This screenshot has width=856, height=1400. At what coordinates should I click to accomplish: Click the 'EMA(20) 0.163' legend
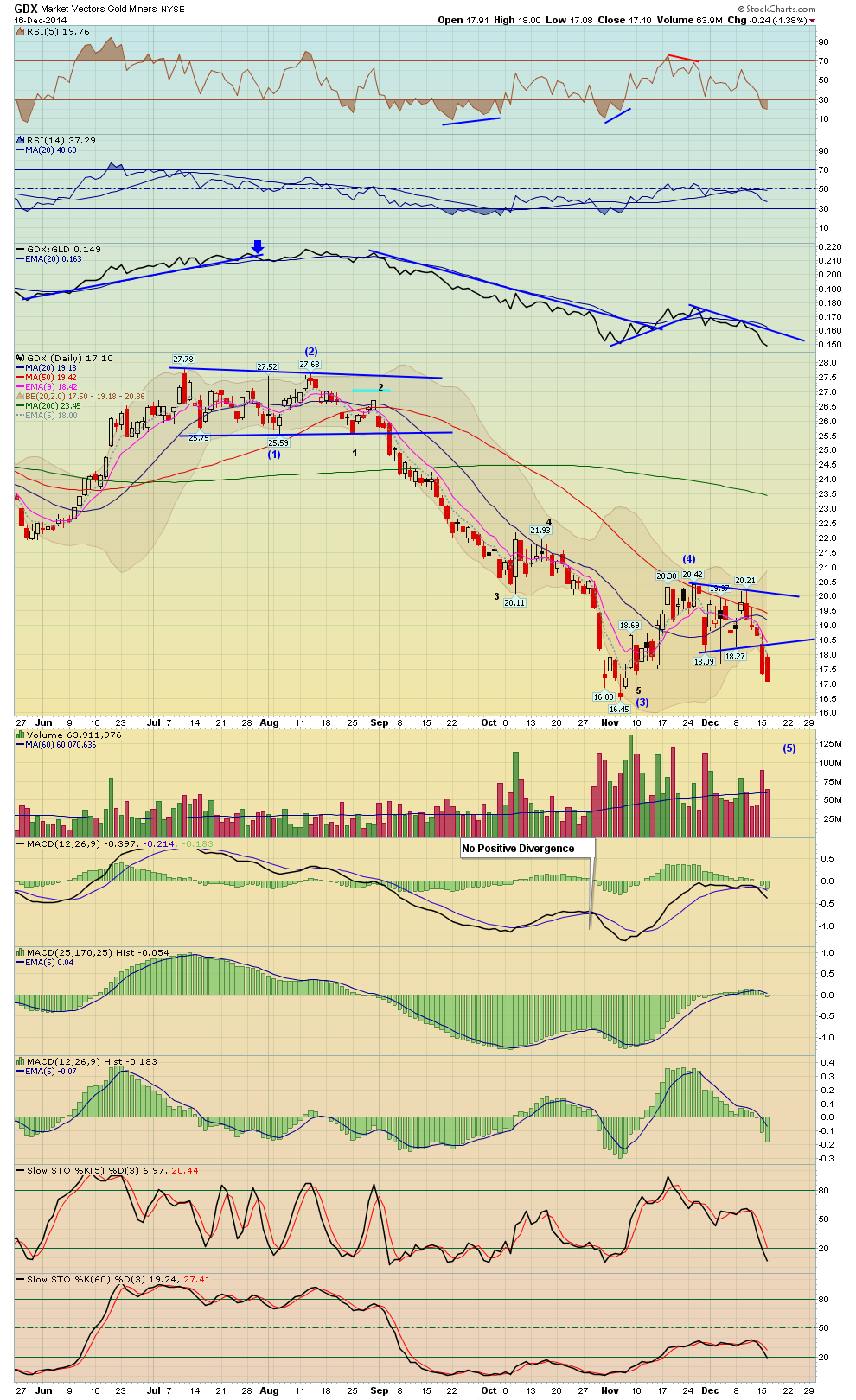[x=54, y=258]
